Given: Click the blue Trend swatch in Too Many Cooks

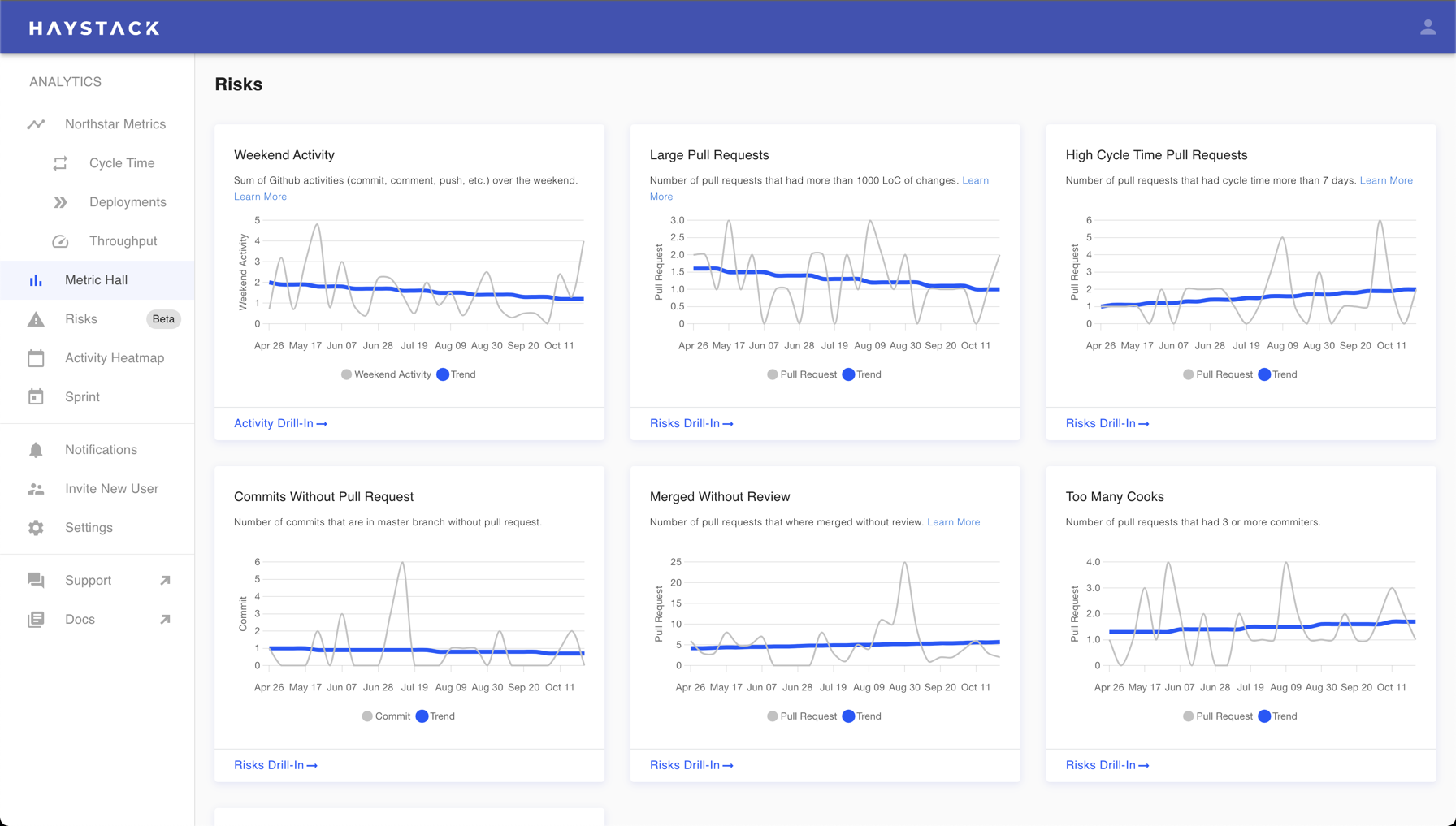Looking at the screenshot, I should coord(1264,716).
